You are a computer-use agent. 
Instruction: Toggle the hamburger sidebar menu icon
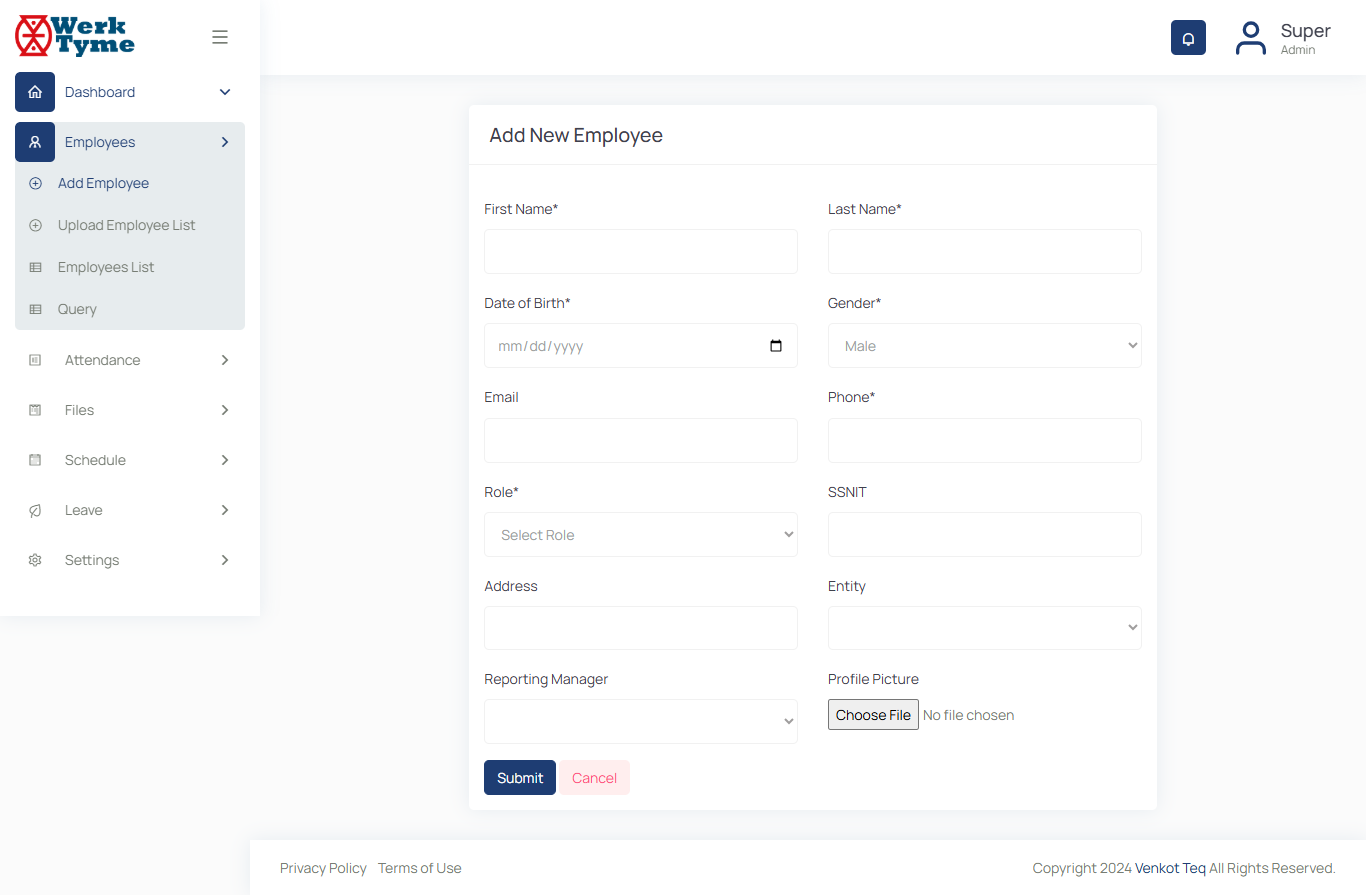220,37
